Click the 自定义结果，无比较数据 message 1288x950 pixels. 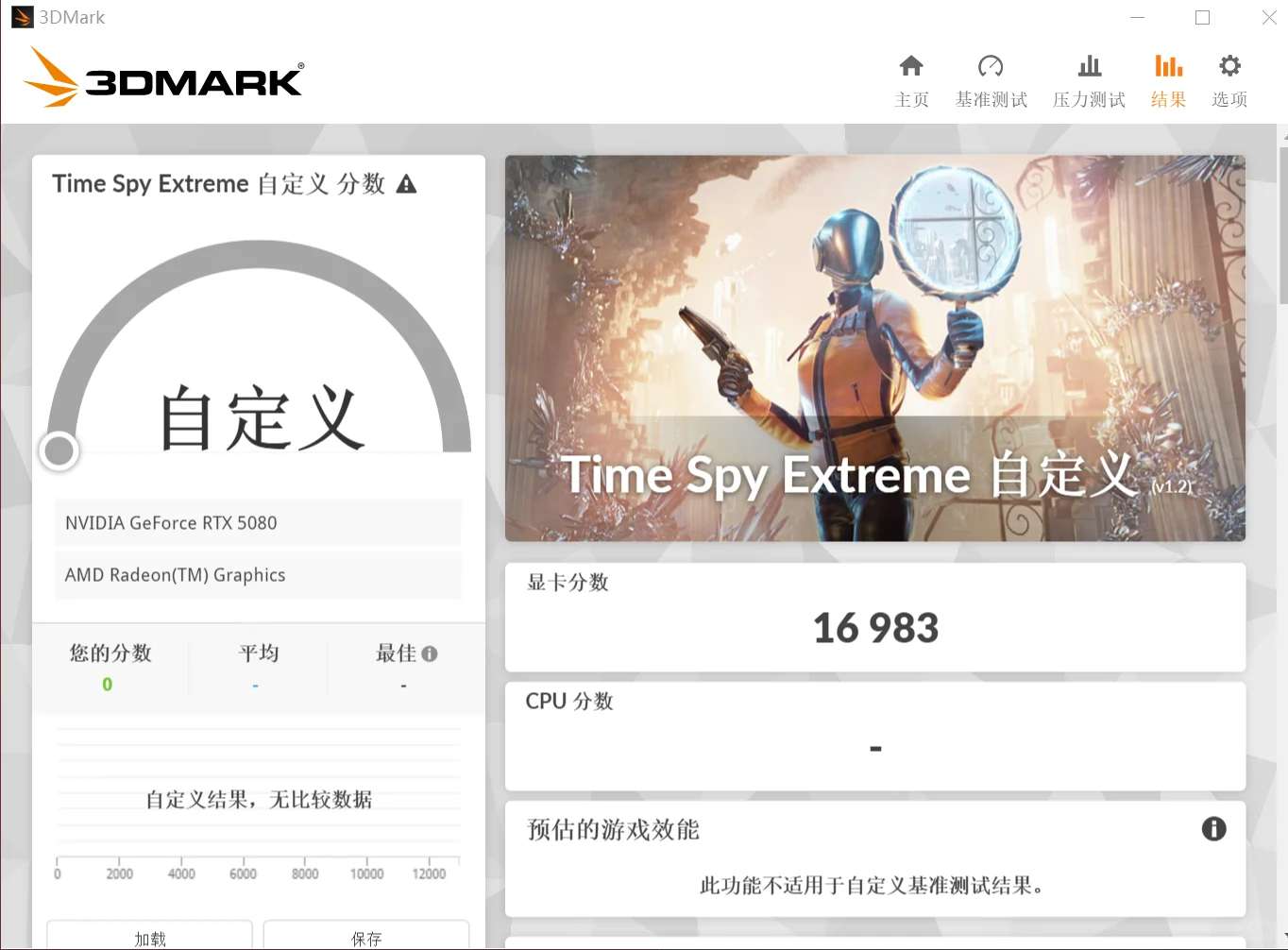pos(259,800)
